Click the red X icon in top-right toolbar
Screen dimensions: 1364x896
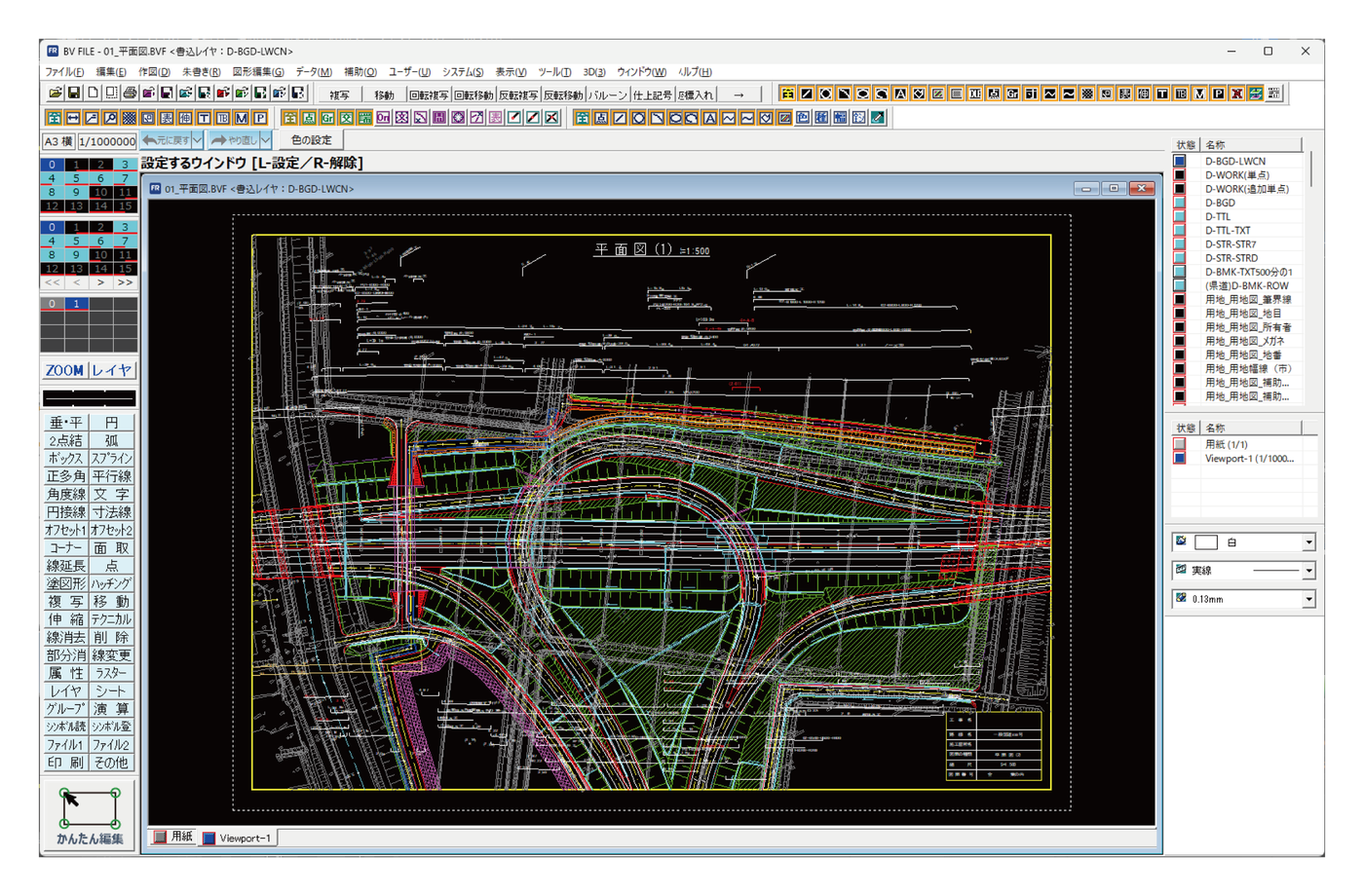click(1236, 93)
